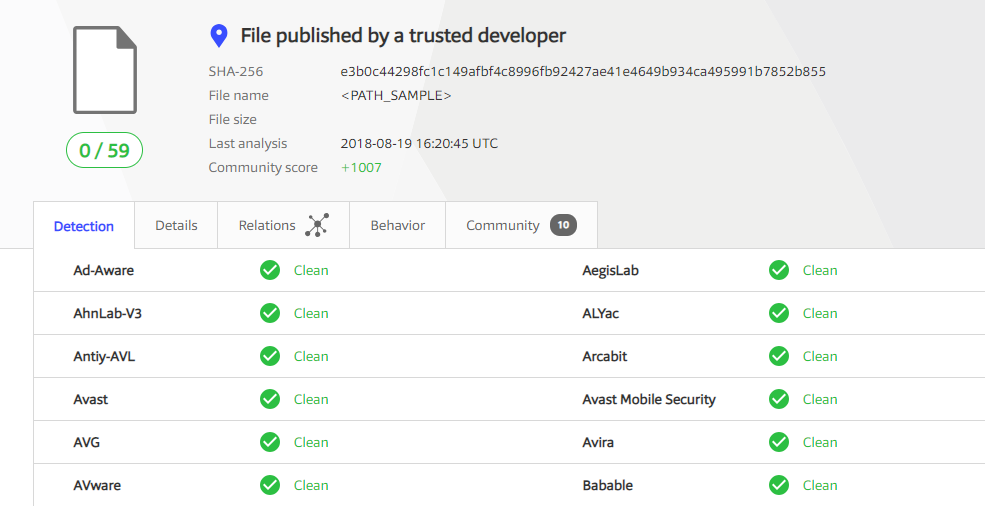
Task: Click the Clean result for Babable
Action: coord(820,485)
